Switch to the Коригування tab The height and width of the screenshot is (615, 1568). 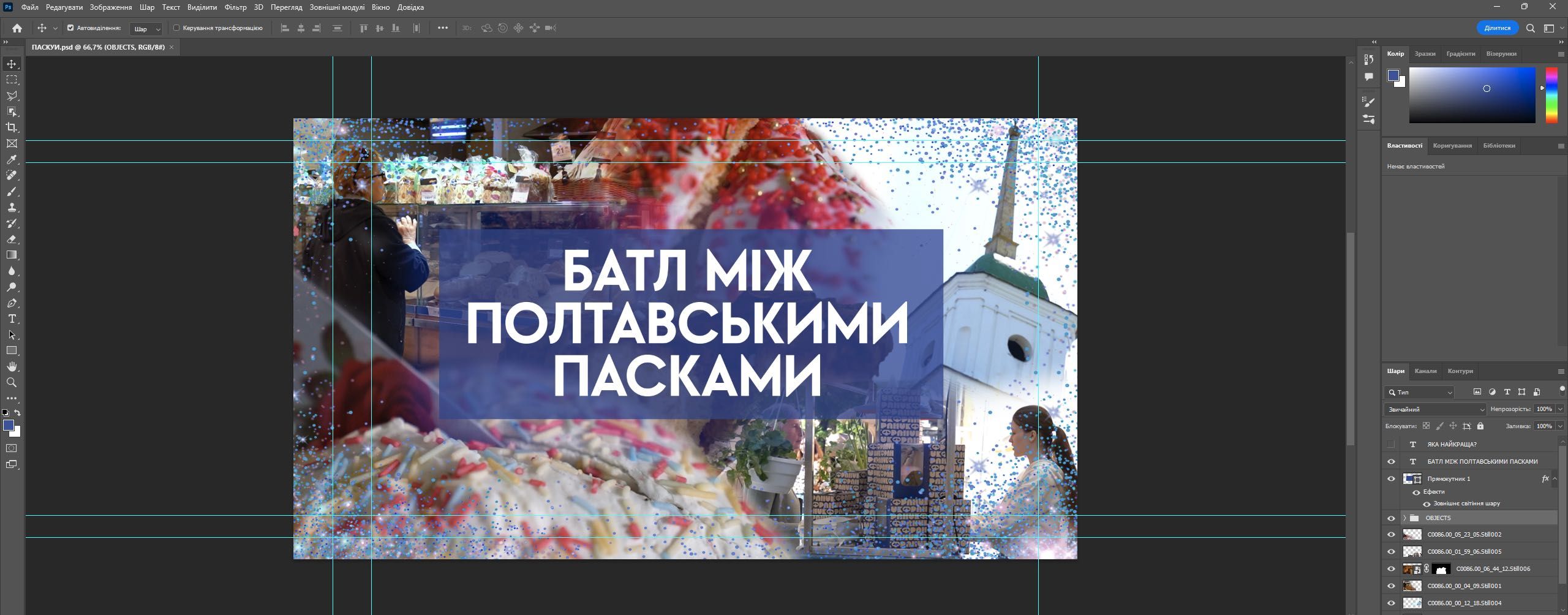click(1452, 146)
